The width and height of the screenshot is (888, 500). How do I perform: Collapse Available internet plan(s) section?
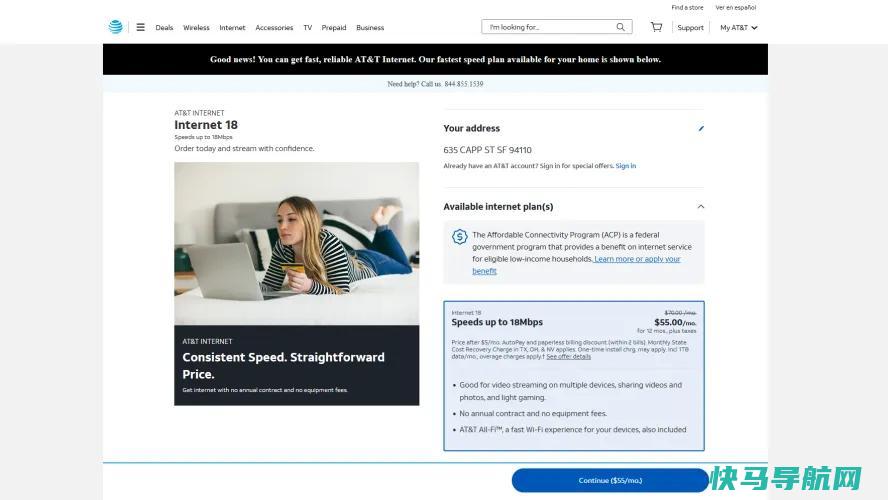[701, 207]
